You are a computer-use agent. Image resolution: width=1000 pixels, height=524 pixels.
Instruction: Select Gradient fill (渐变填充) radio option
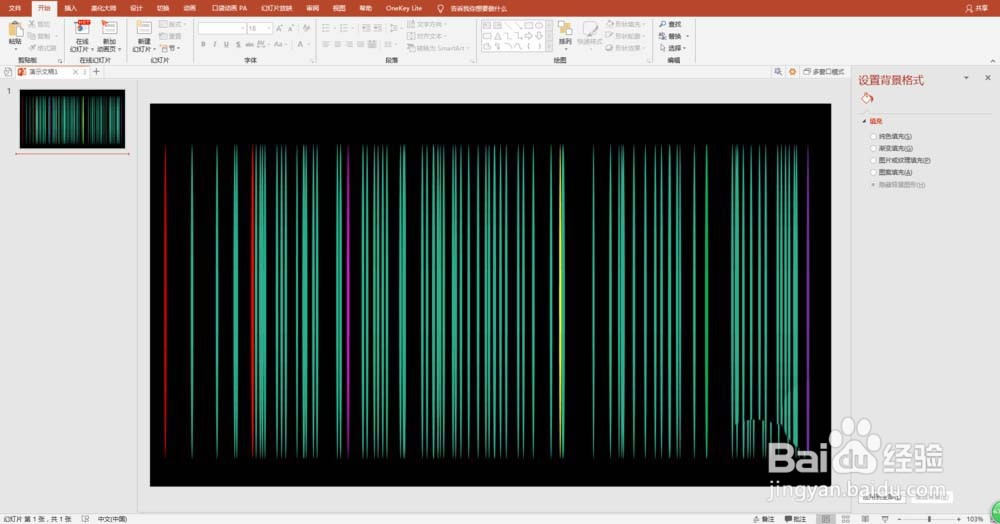[873, 149]
